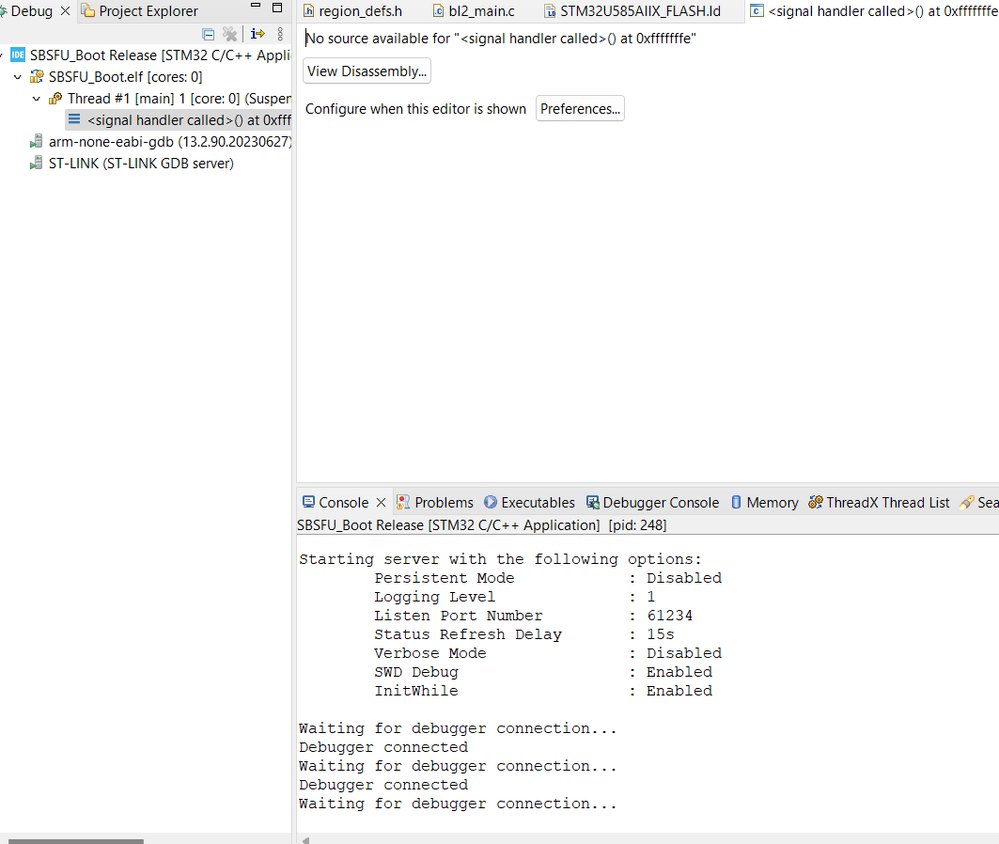Close the Console tab

pyautogui.click(x=381, y=503)
